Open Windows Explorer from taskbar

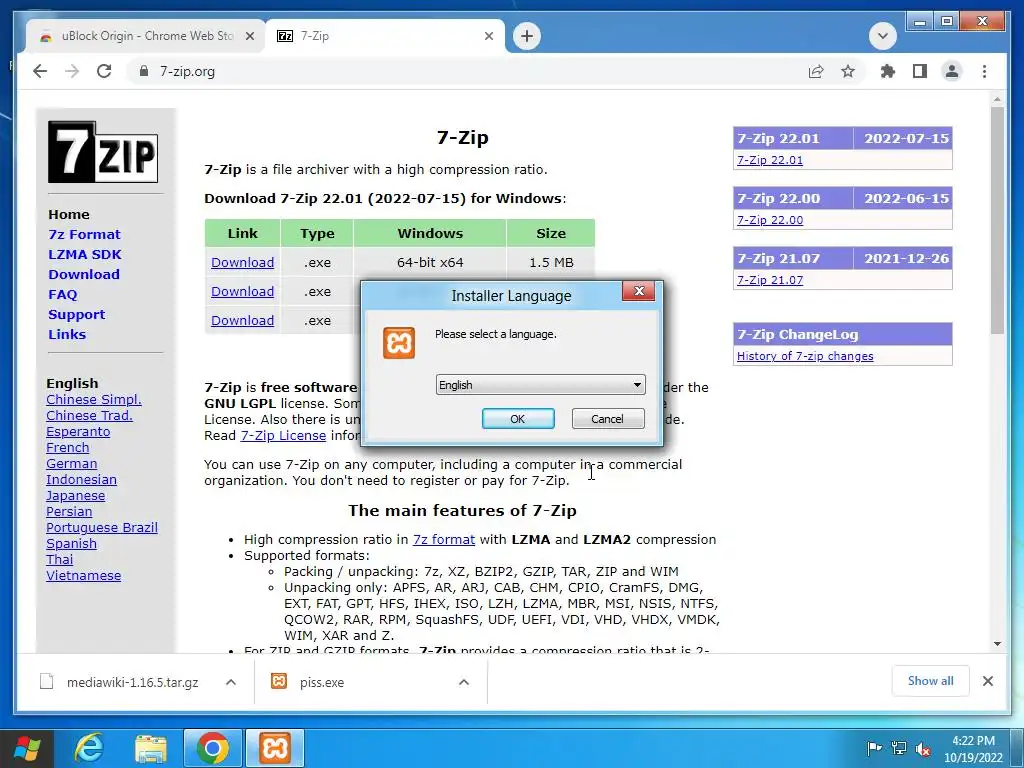(x=150, y=748)
